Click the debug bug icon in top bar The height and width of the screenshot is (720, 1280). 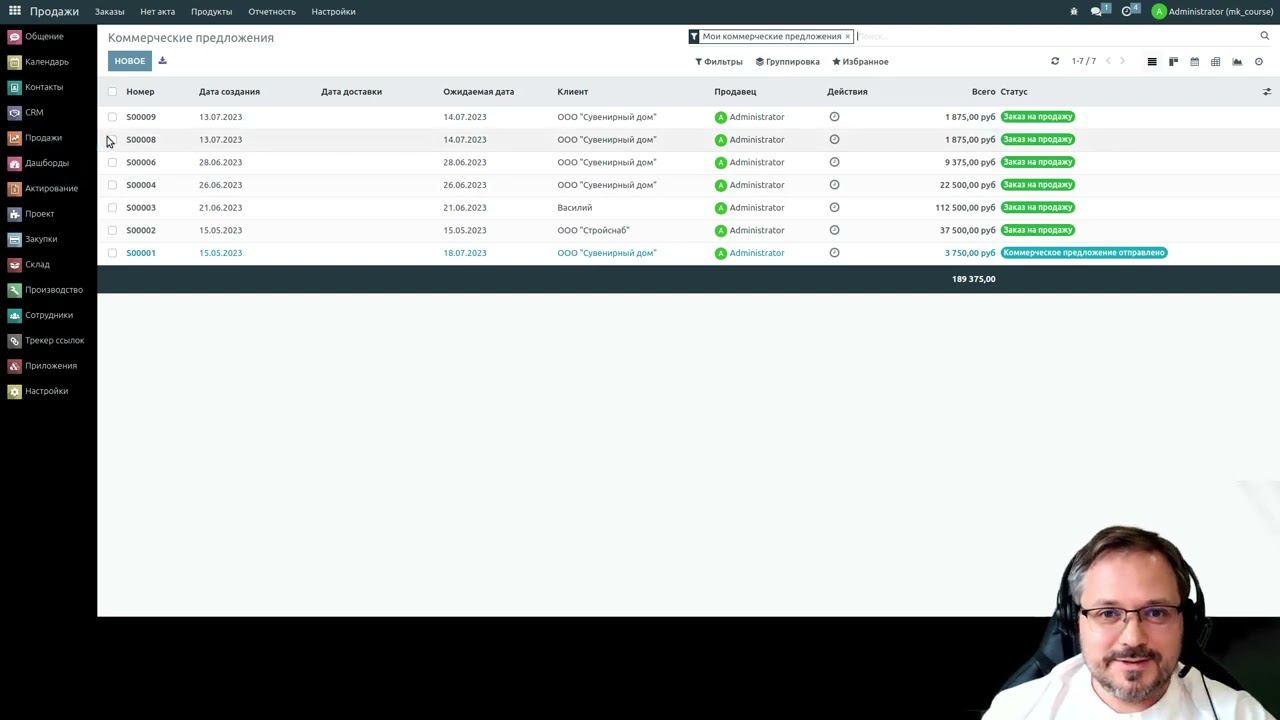pos(1074,11)
